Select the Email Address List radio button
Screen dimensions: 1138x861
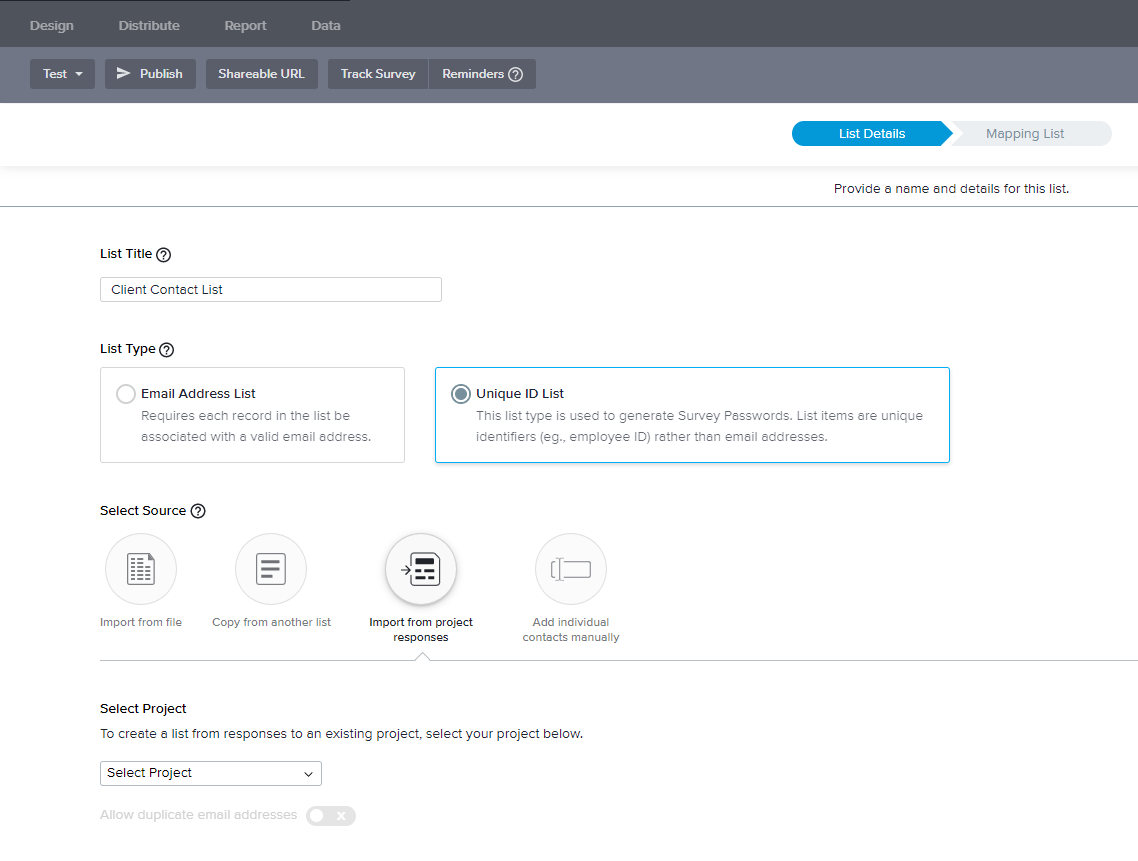click(126, 394)
